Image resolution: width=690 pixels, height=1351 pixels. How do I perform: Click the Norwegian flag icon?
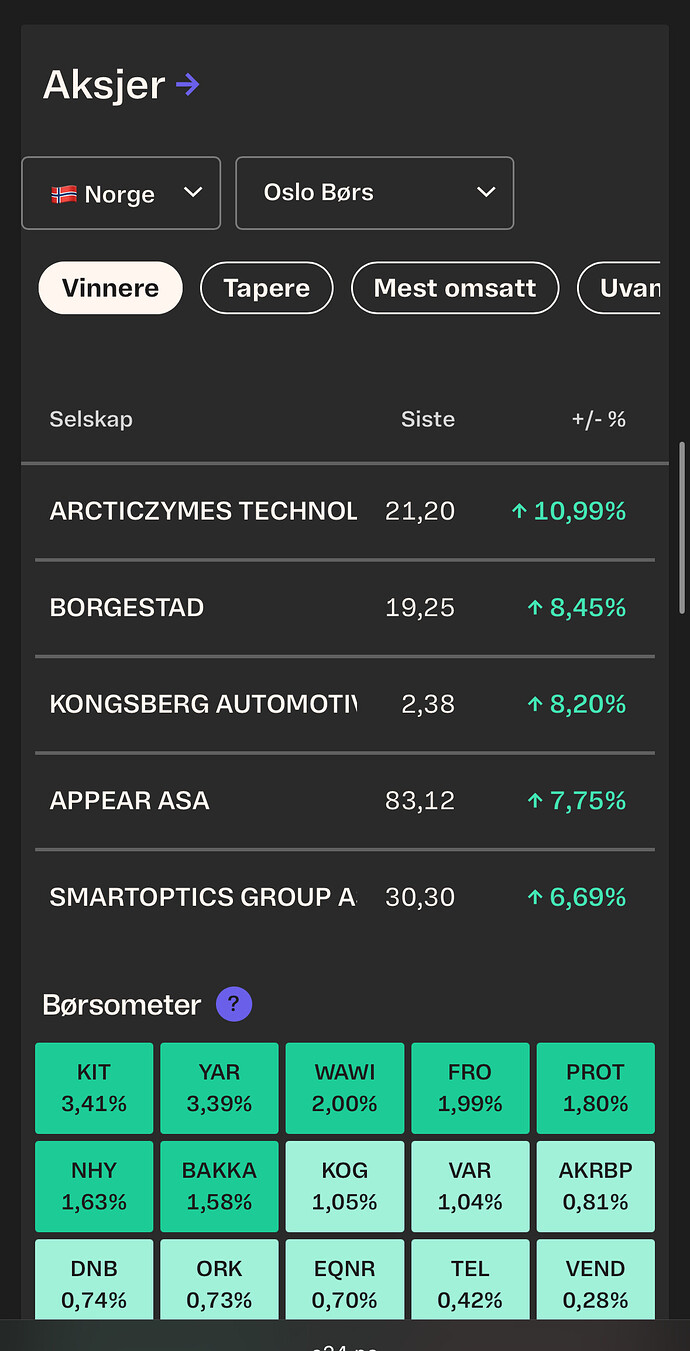click(x=64, y=194)
